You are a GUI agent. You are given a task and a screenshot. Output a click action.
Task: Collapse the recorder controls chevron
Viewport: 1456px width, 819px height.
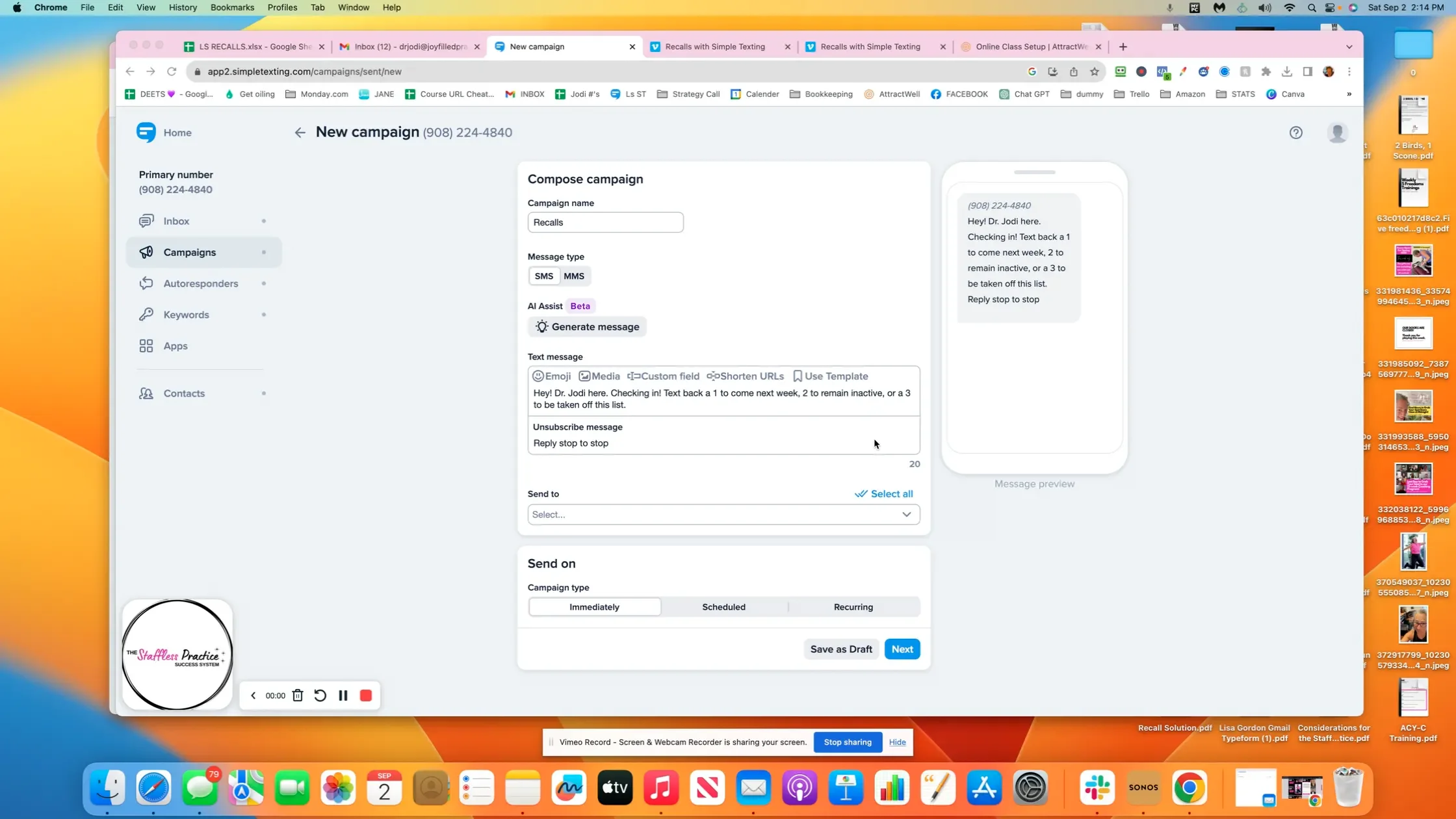pos(253,695)
